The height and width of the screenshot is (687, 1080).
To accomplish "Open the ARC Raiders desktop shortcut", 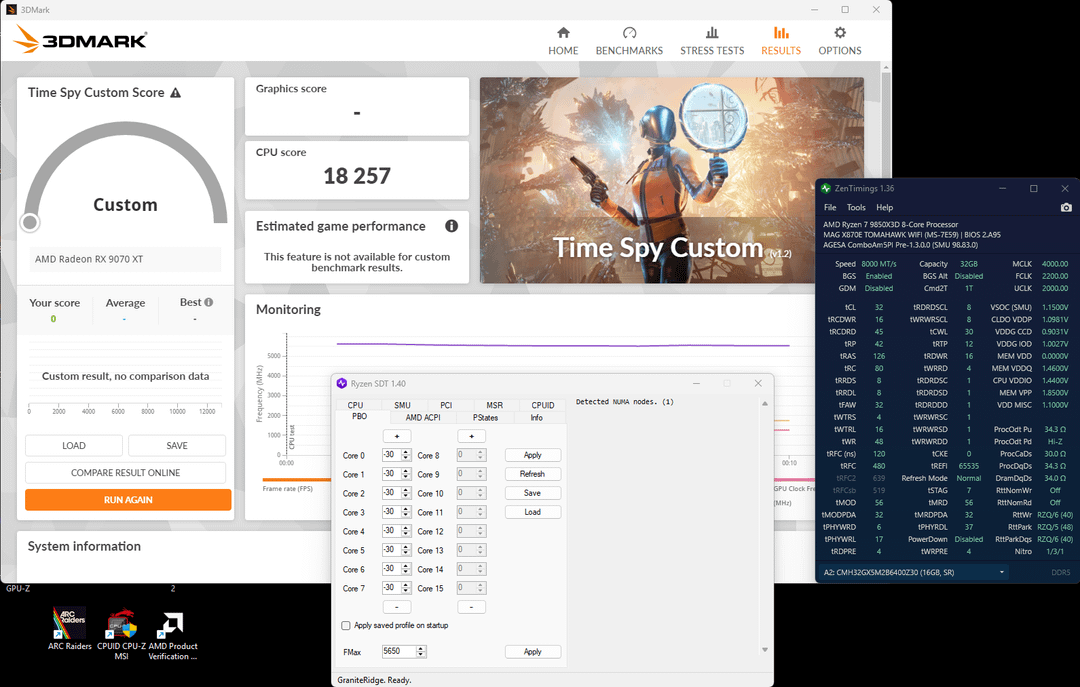I will pos(69,625).
